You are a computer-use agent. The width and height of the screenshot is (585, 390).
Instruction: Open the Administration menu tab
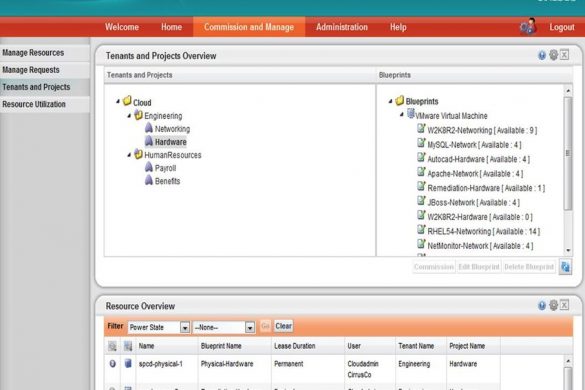[342, 27]
